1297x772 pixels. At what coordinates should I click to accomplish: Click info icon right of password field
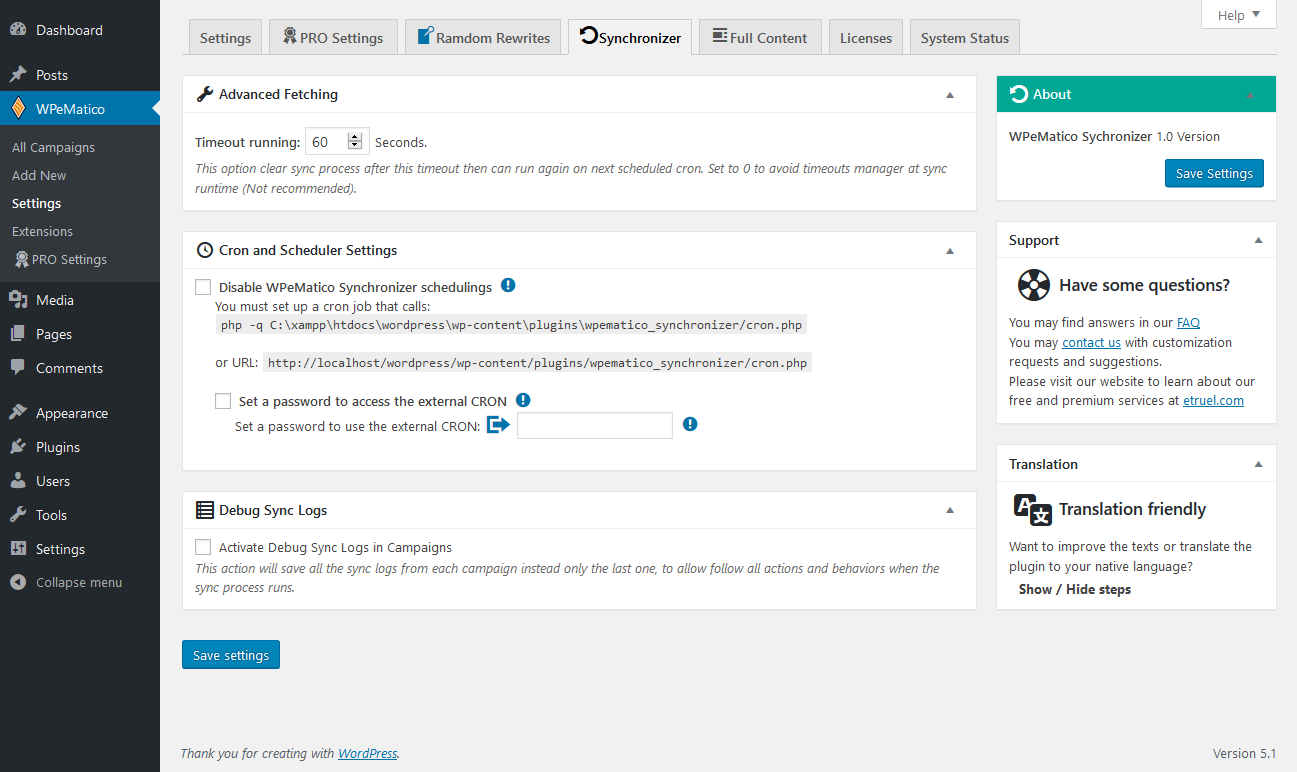click(690, 425)
